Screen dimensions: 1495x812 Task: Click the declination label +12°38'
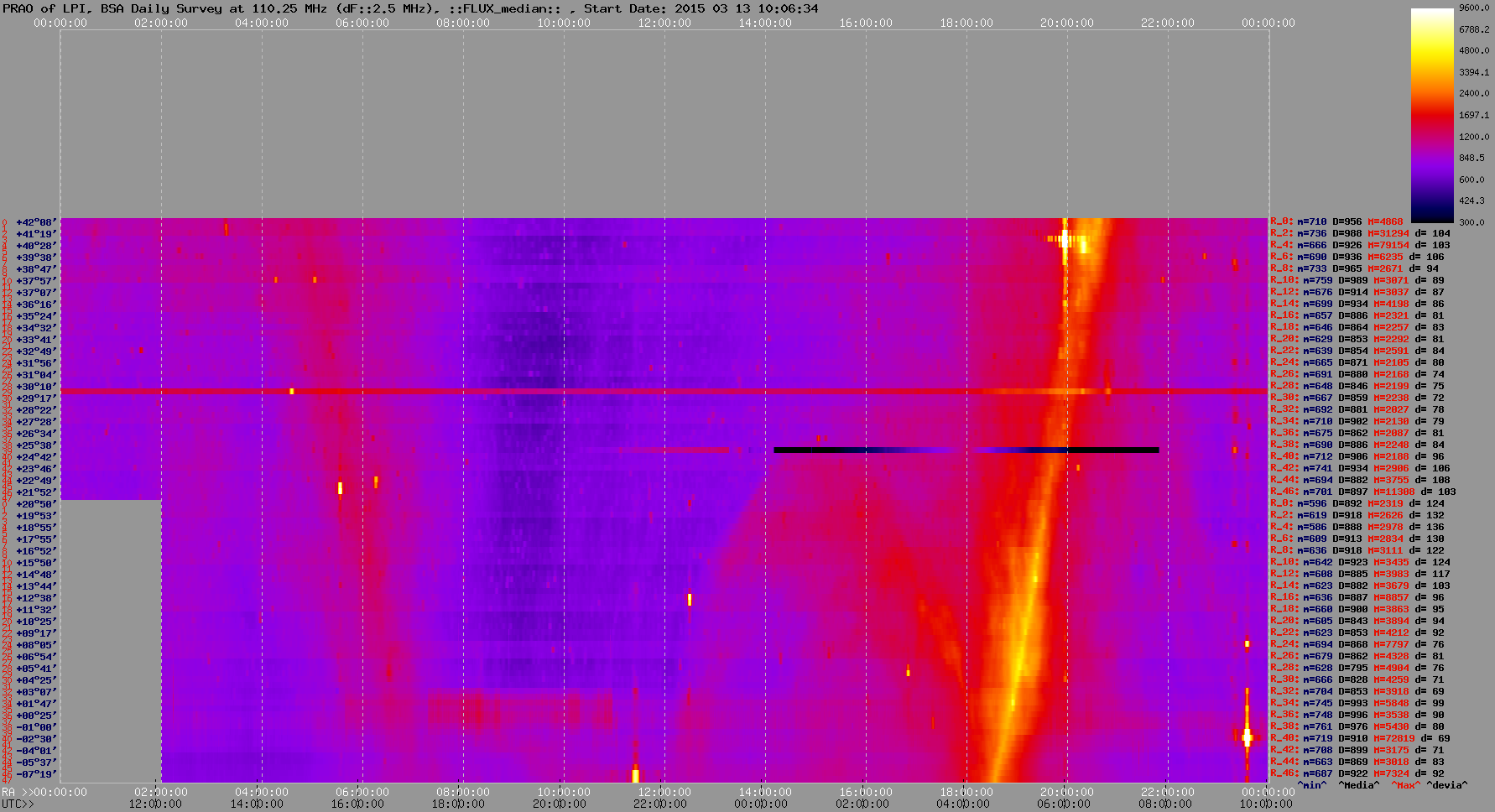coord(36,598)
